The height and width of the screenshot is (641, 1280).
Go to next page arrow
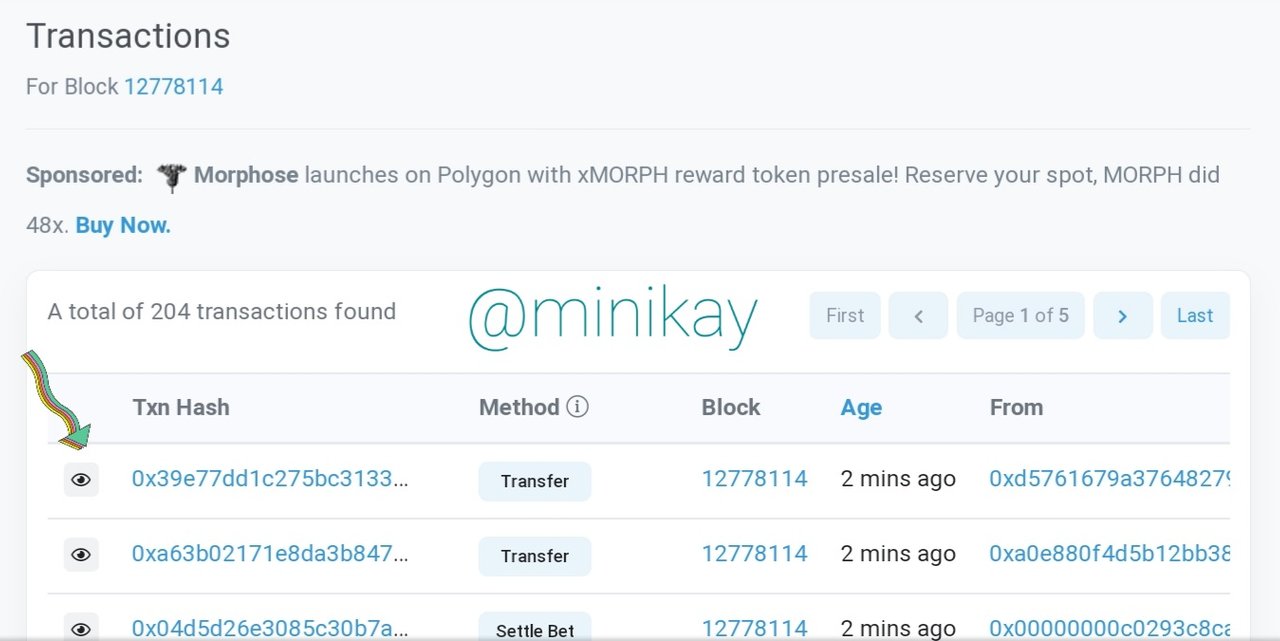tap(1123, 316)
